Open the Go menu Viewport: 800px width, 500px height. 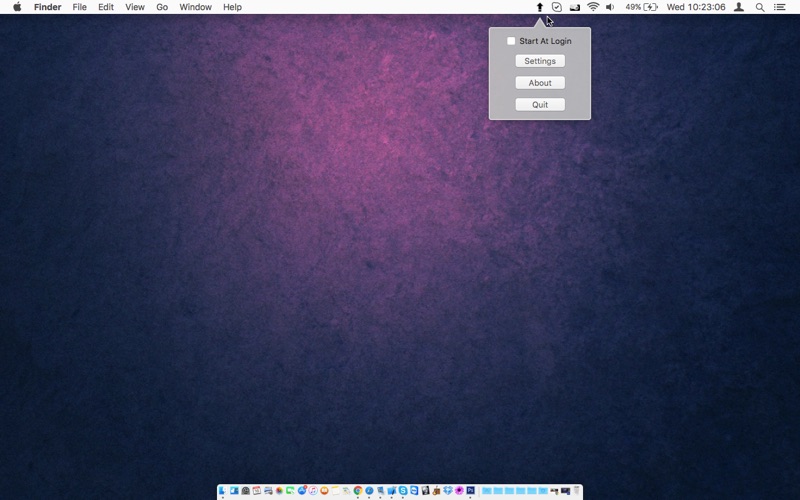pos(162,7)
